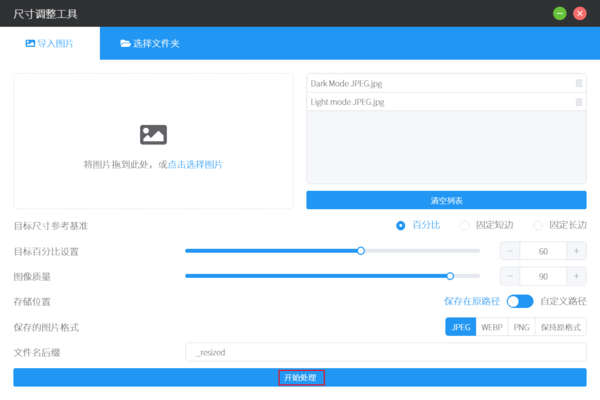Minimize the window with the green button
The width and height of the screenshot is (600, 400).
click(559, 14)
